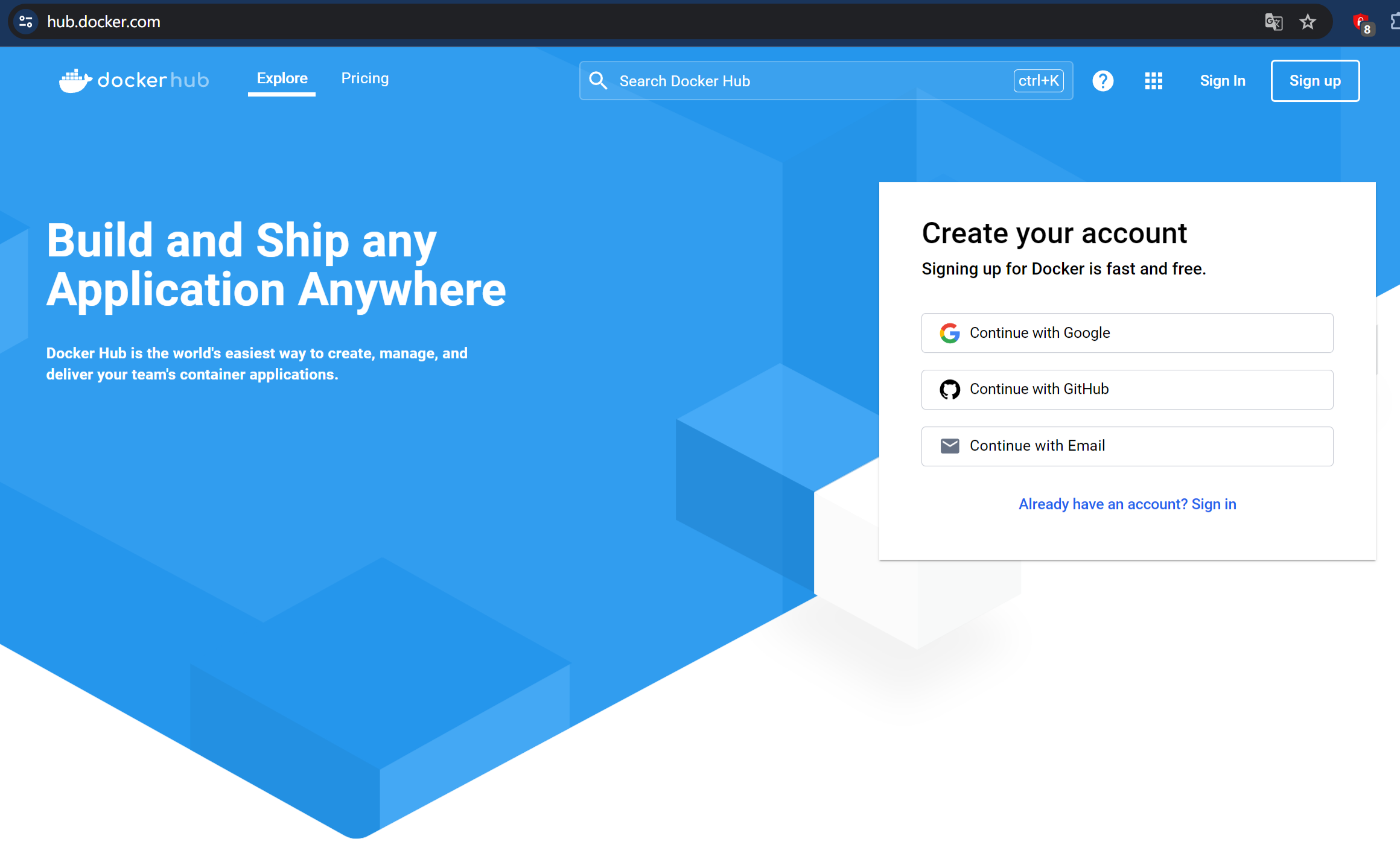Viewport: 1400px width, 865px height.
Task: Open the red shield extension icon
Action: 1362,24
